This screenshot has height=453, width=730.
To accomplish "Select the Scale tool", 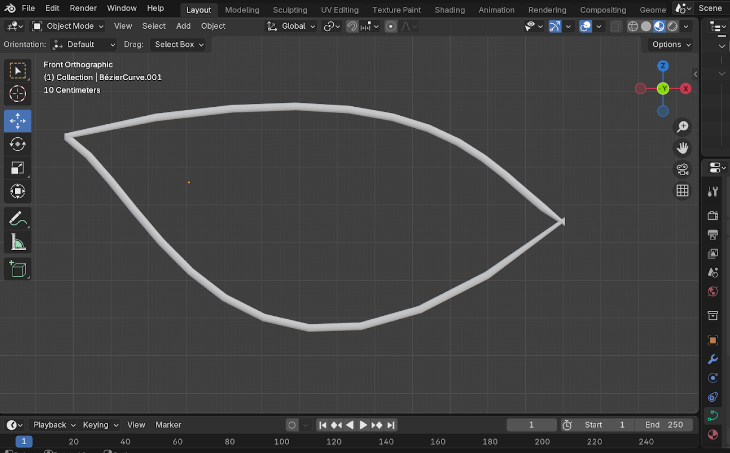I will point(18,168).
